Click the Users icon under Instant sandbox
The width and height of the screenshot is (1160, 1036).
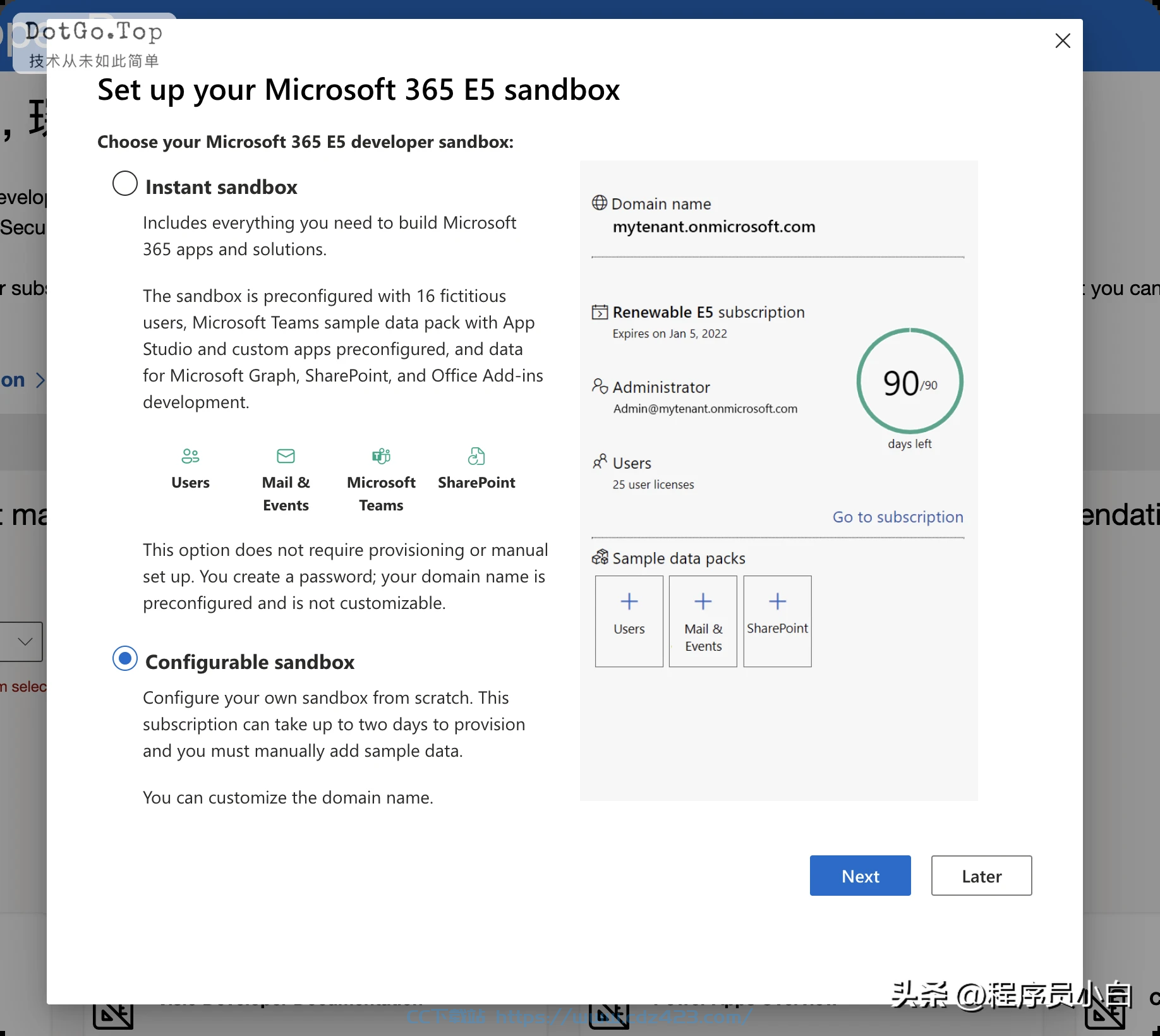[x=190, y=455]
